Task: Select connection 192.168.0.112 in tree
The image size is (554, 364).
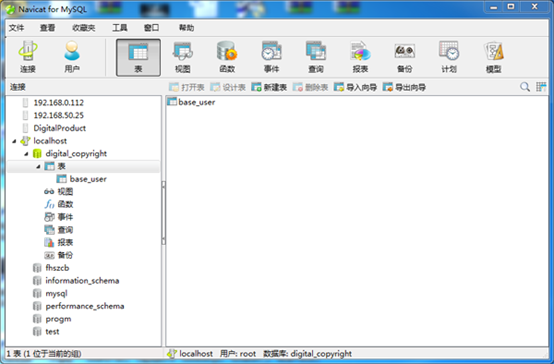Action: pos(59,103)
